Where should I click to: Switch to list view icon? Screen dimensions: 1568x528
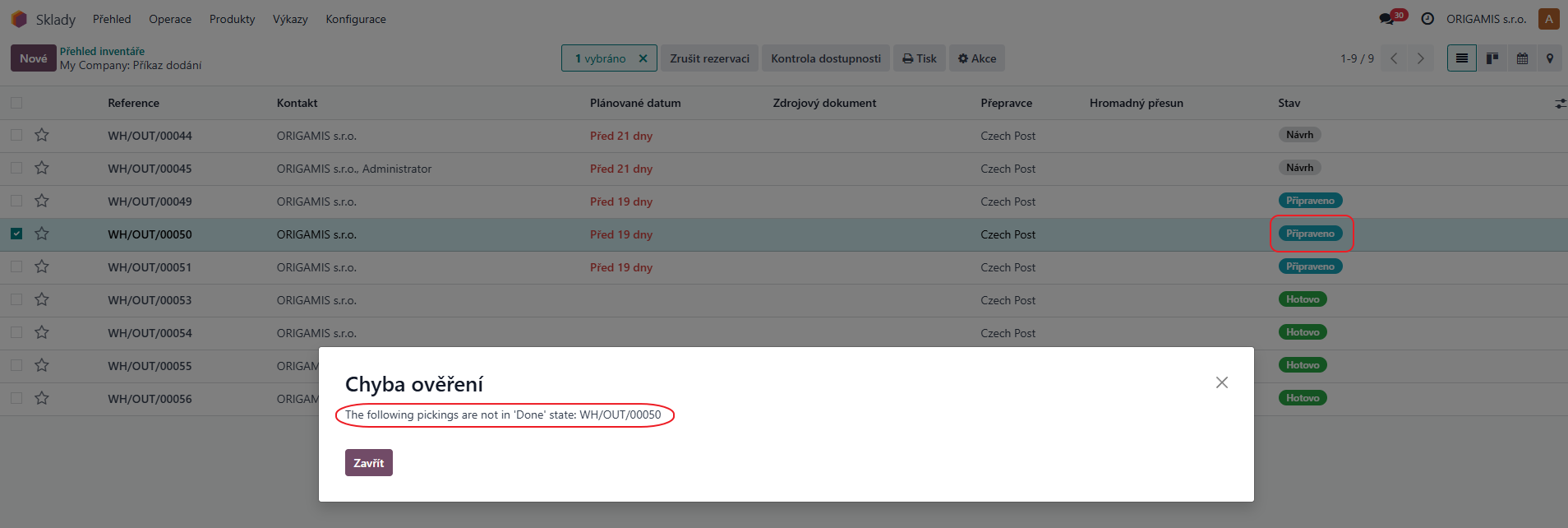point(1462,58)
